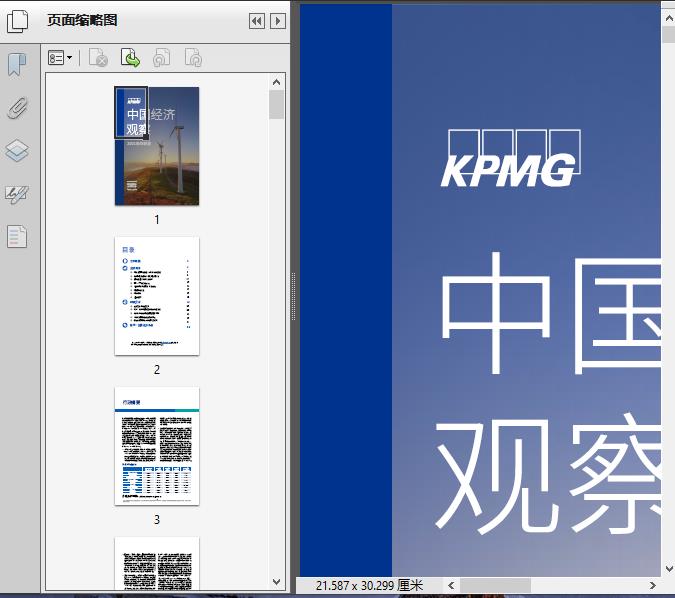
Task: Select the partially visible page 4 thumbnail
Action: point(157,563)
